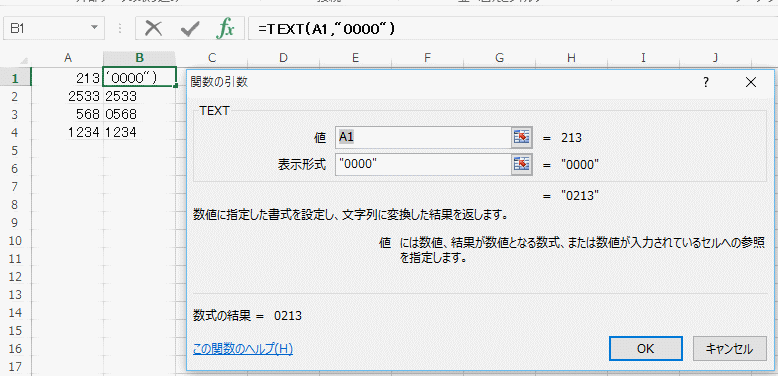
Task: Select row 2 header
Action: [x=15, y=96]
